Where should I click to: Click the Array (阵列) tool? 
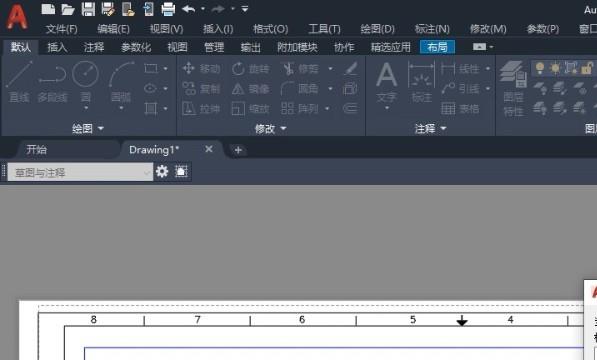tap(300, 109)
